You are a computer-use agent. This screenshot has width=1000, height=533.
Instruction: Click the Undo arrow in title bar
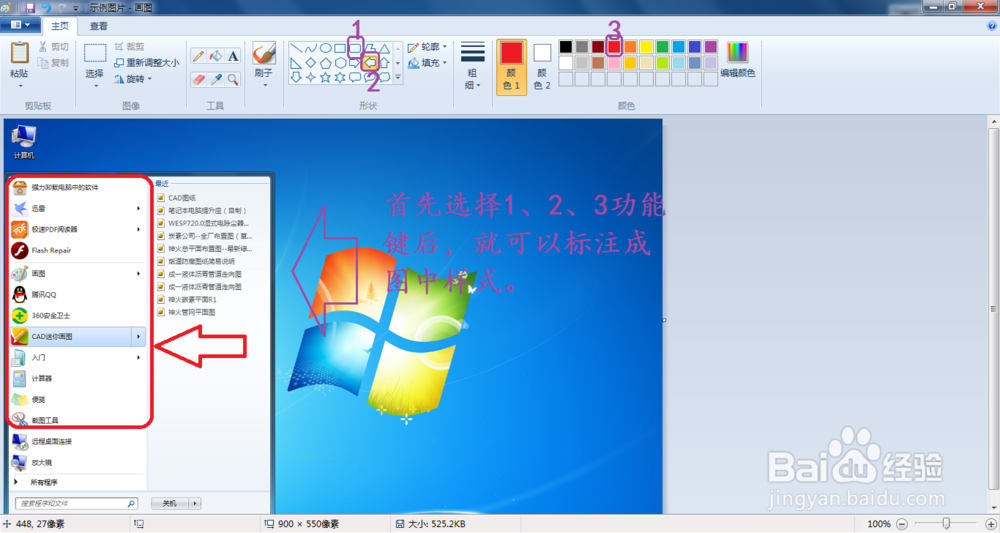46,8
